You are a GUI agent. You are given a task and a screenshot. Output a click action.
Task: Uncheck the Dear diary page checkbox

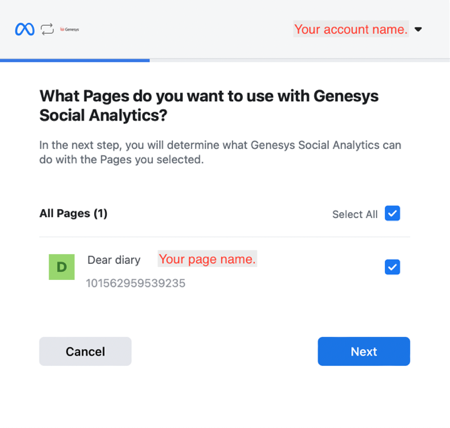point(392,267)
